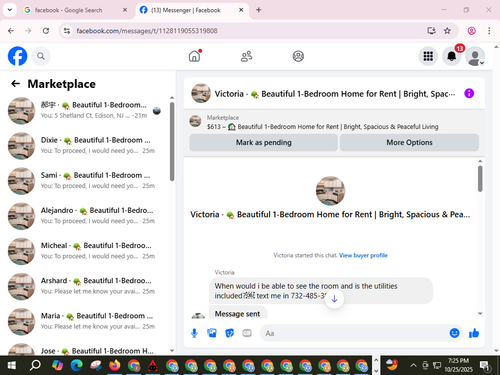
Task: Open the conversation information purple icon
Action: pos(469,93)
